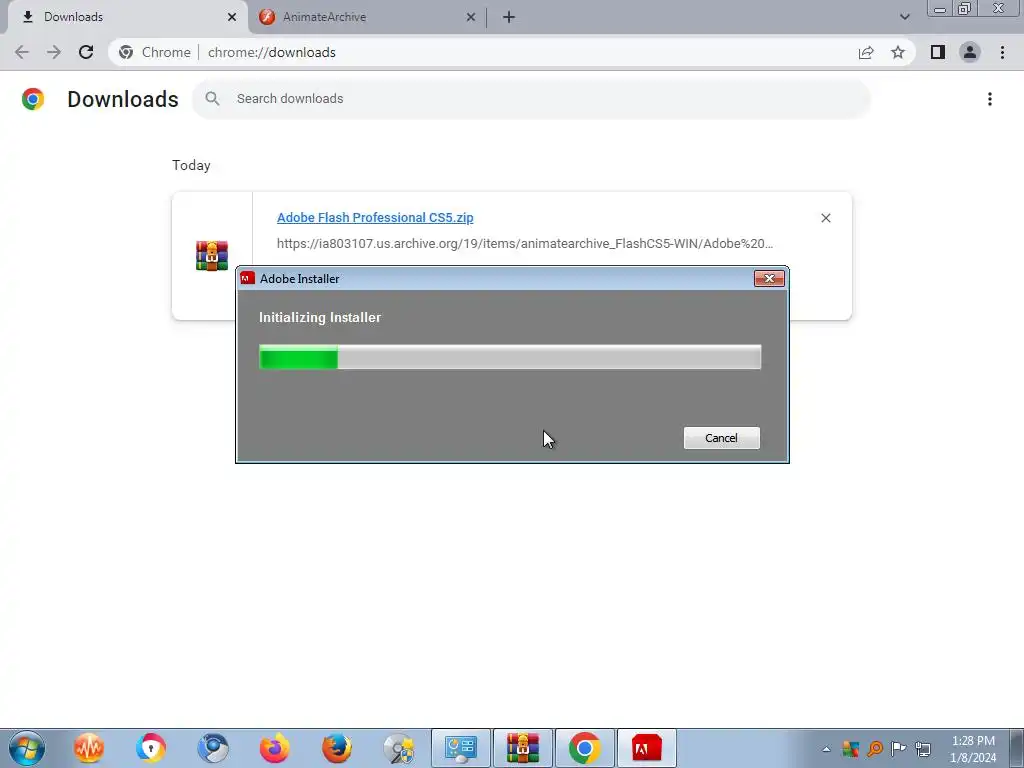Viewport: 1024px width, 768px height.
Task: Click the Adobe Installer title bar icon
Action: point(248,278)
